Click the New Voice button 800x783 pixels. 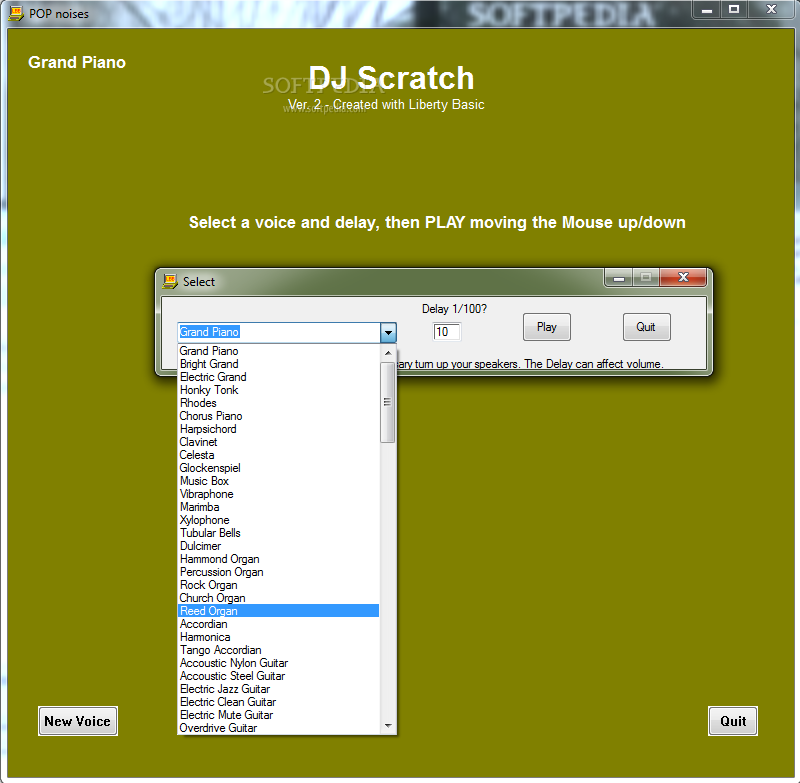click(78, 721)
